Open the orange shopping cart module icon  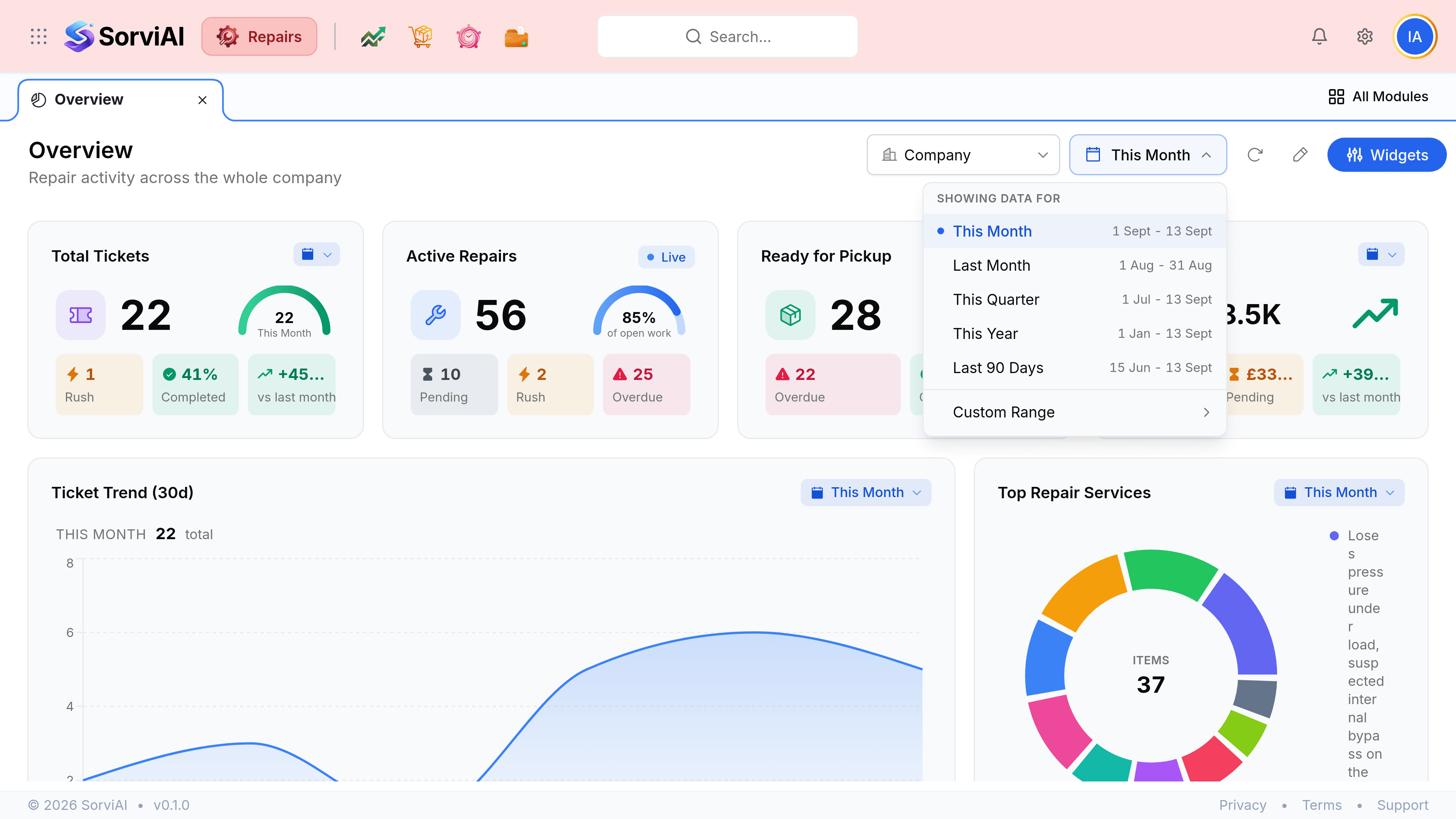coord(420,37)
